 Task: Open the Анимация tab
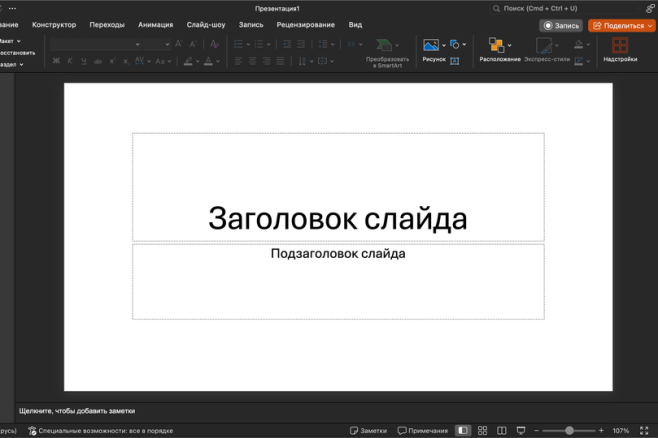point(156,25)
